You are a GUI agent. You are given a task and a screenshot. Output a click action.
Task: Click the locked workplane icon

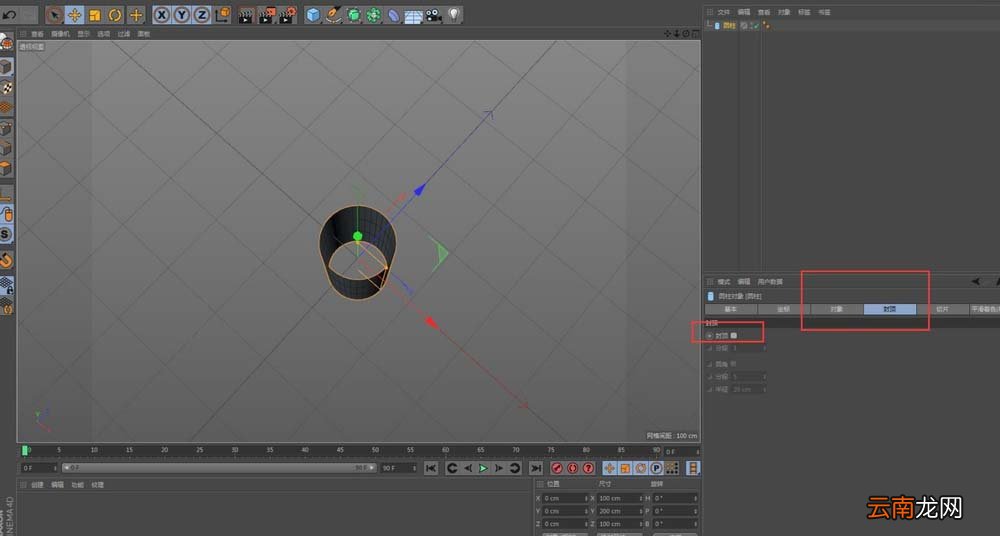coord(6,285)
